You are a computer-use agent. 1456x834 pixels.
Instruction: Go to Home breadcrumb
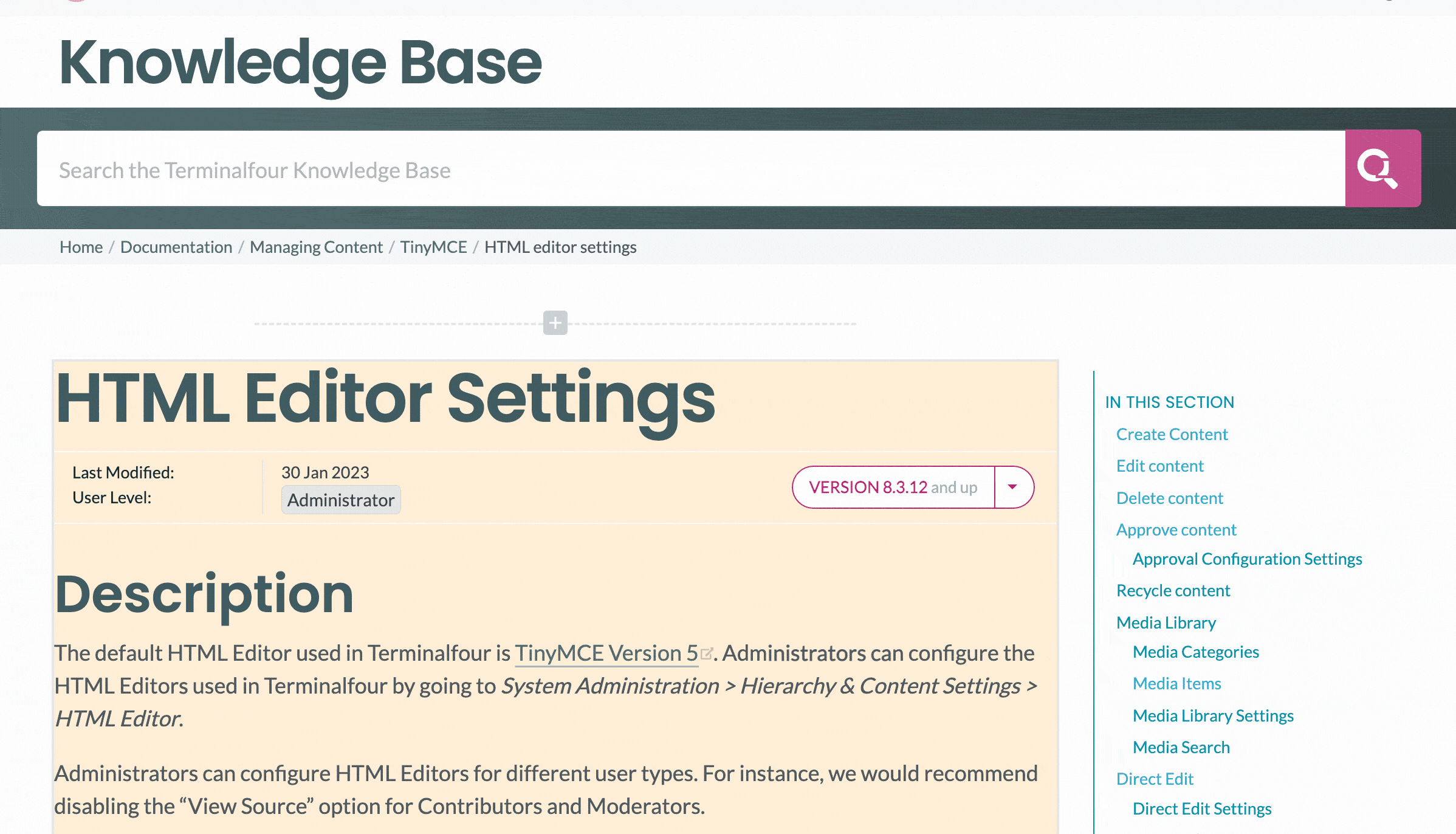pyautogui.click(x=81, y=247)
